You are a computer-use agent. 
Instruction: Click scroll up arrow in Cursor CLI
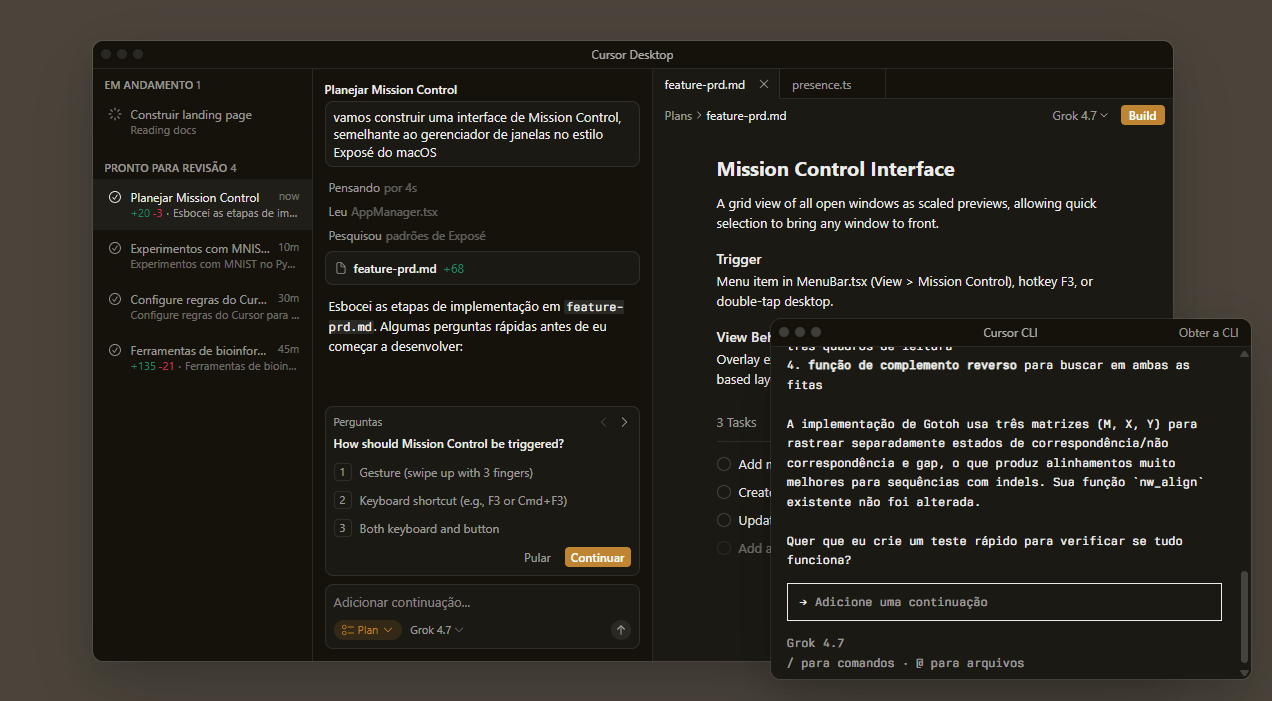pyautogui.click(x=1244, y=353)
